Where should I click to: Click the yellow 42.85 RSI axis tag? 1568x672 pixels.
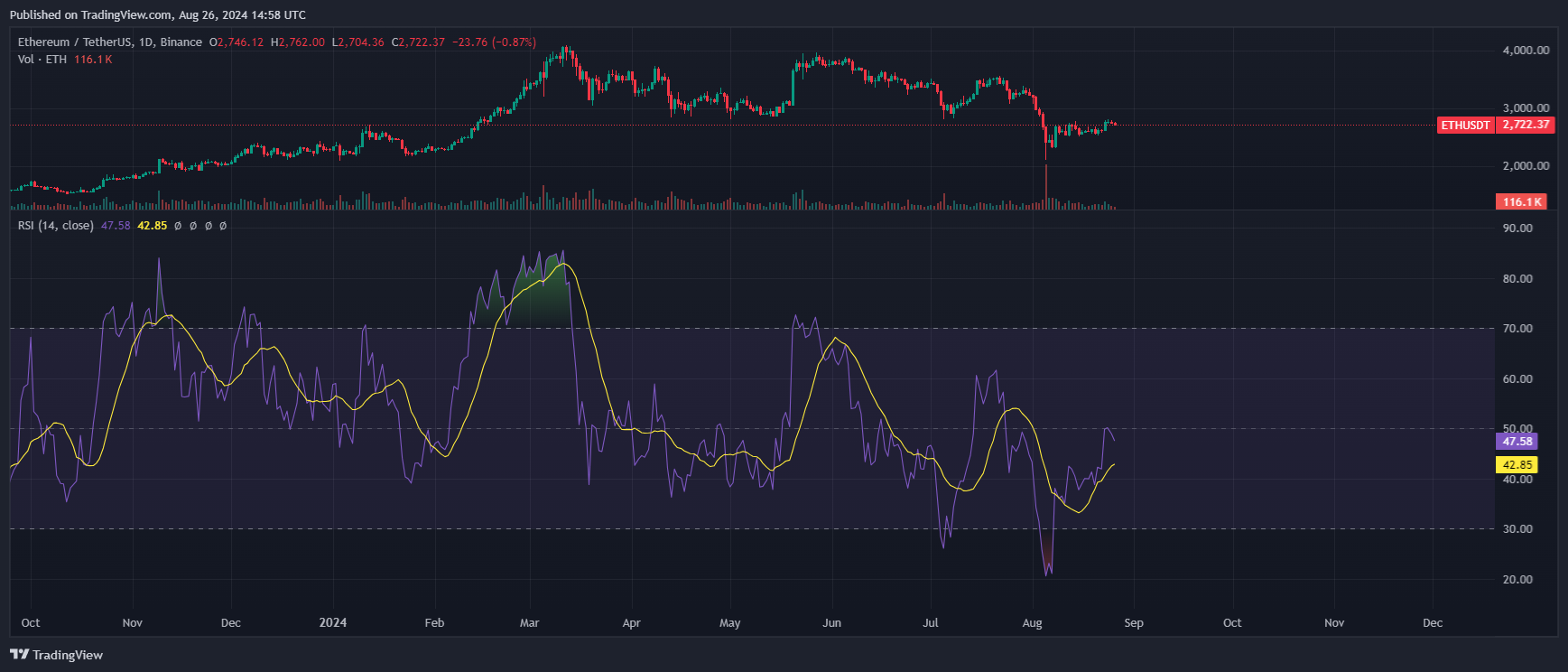1517,465
